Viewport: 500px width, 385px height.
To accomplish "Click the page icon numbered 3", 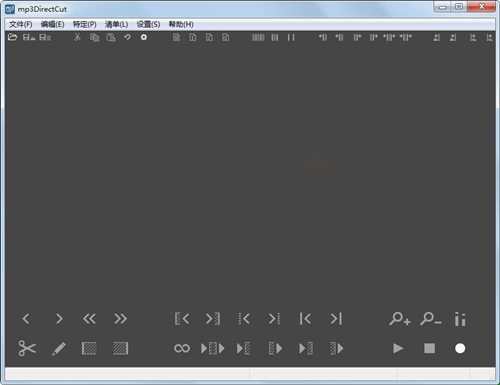I will click(x=226, y=37).
